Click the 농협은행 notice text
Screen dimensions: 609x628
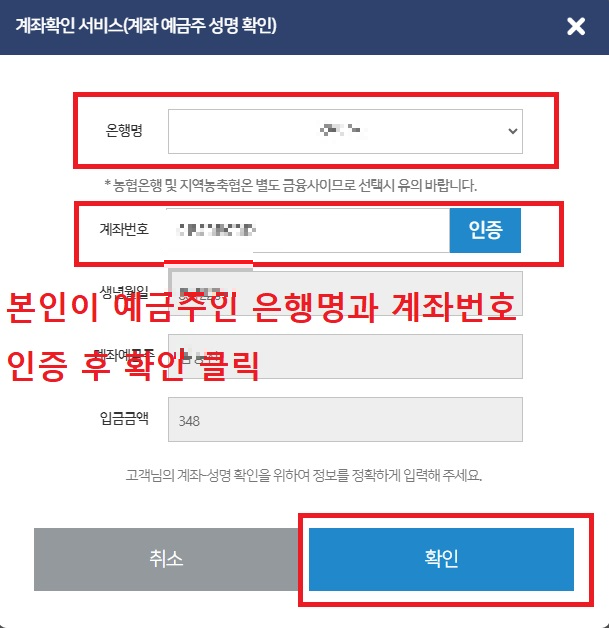click(x=291, y=185)
